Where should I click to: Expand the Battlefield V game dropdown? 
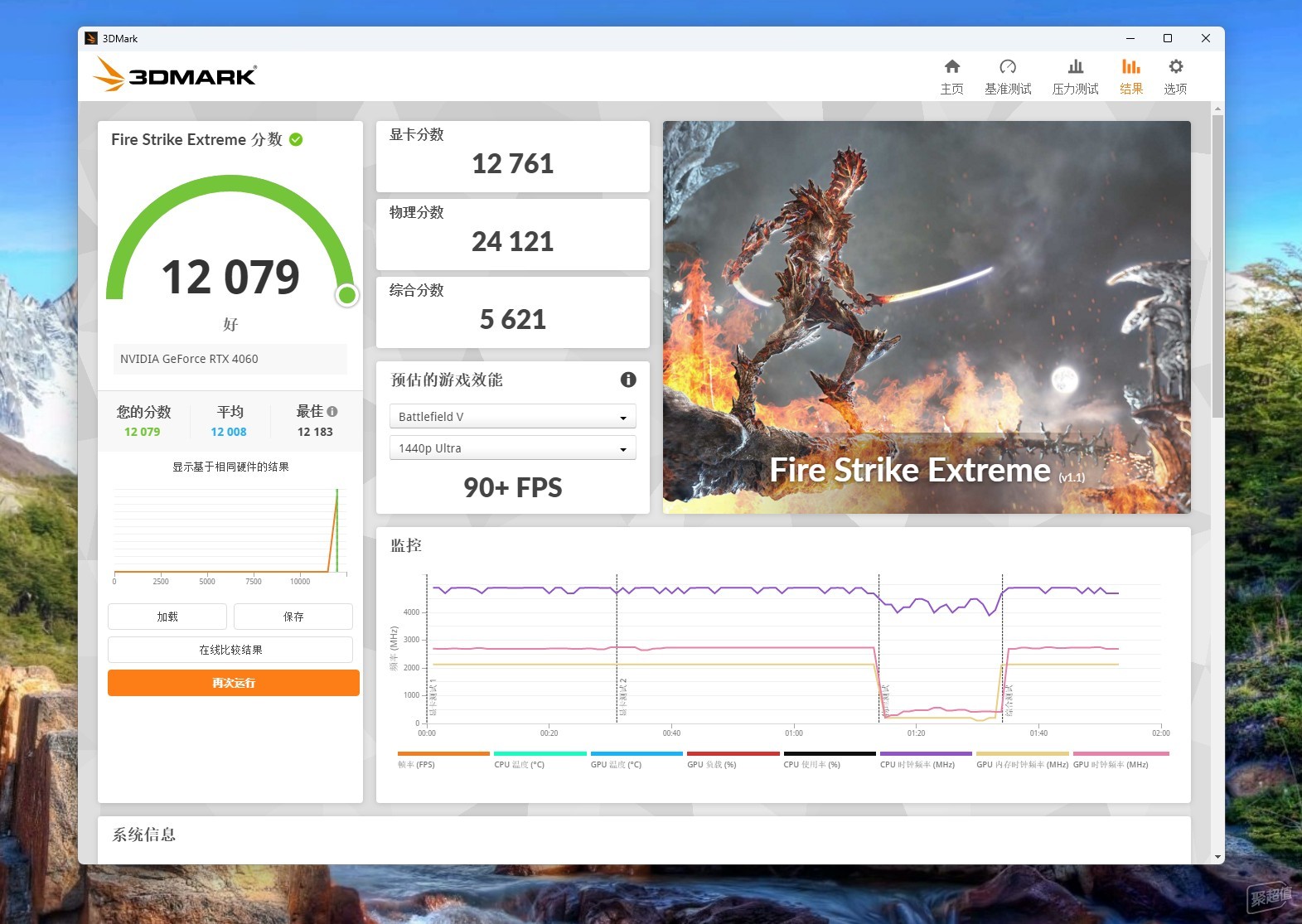coord(512,416)
